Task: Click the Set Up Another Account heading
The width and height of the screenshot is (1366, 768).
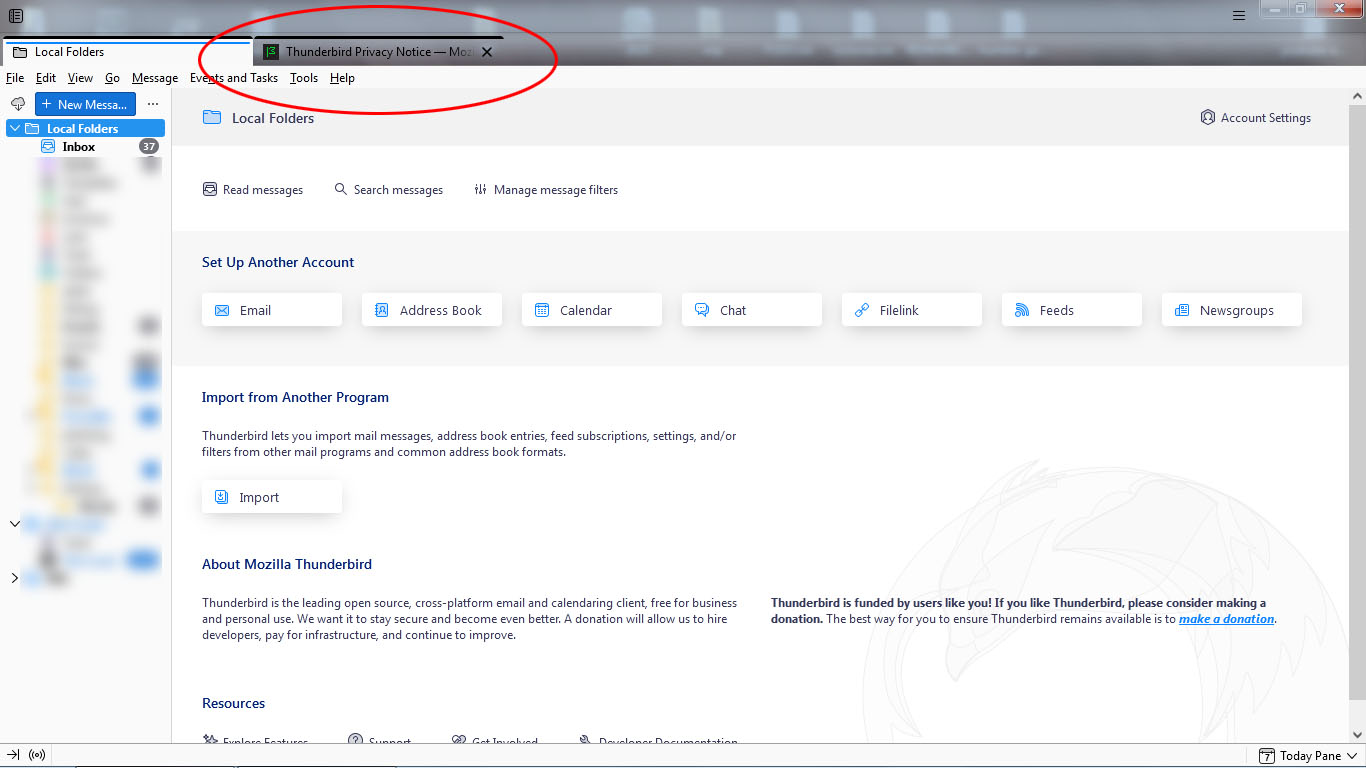Action: tap(278, 262)
